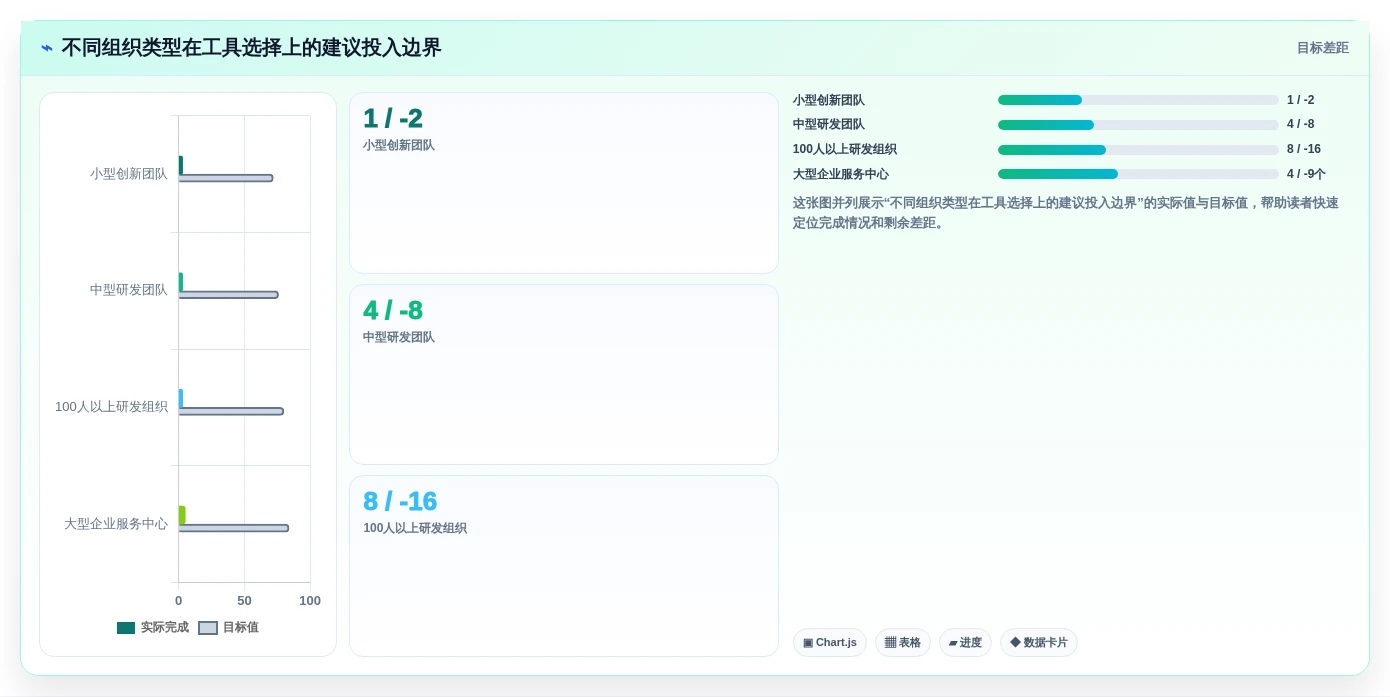This screenshot has height=697, width=1390.
Task: Open the 1 / -2 data card
Action: pos(564,183)
